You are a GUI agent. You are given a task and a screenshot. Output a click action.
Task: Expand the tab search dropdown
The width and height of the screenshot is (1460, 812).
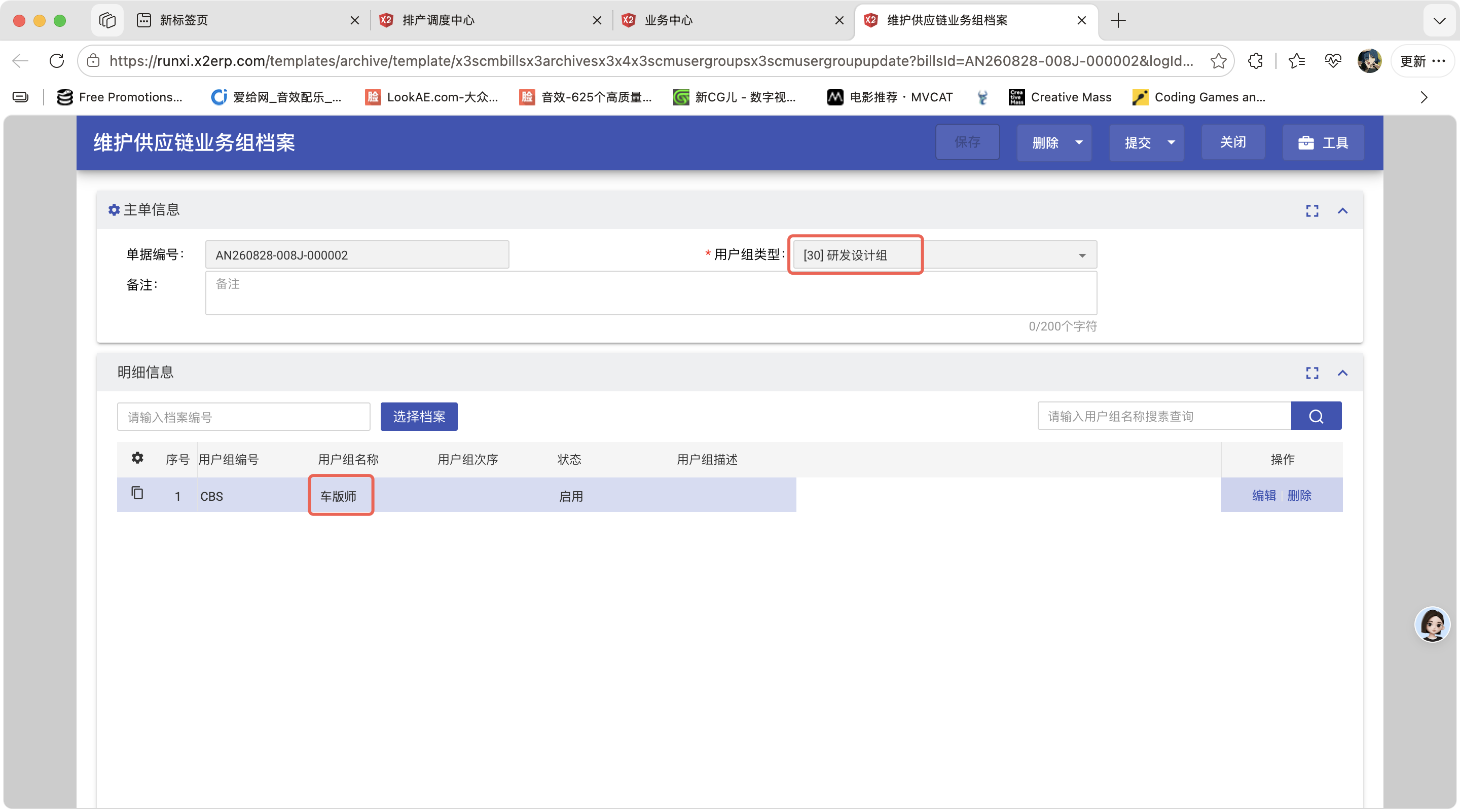coord(1439,20)
